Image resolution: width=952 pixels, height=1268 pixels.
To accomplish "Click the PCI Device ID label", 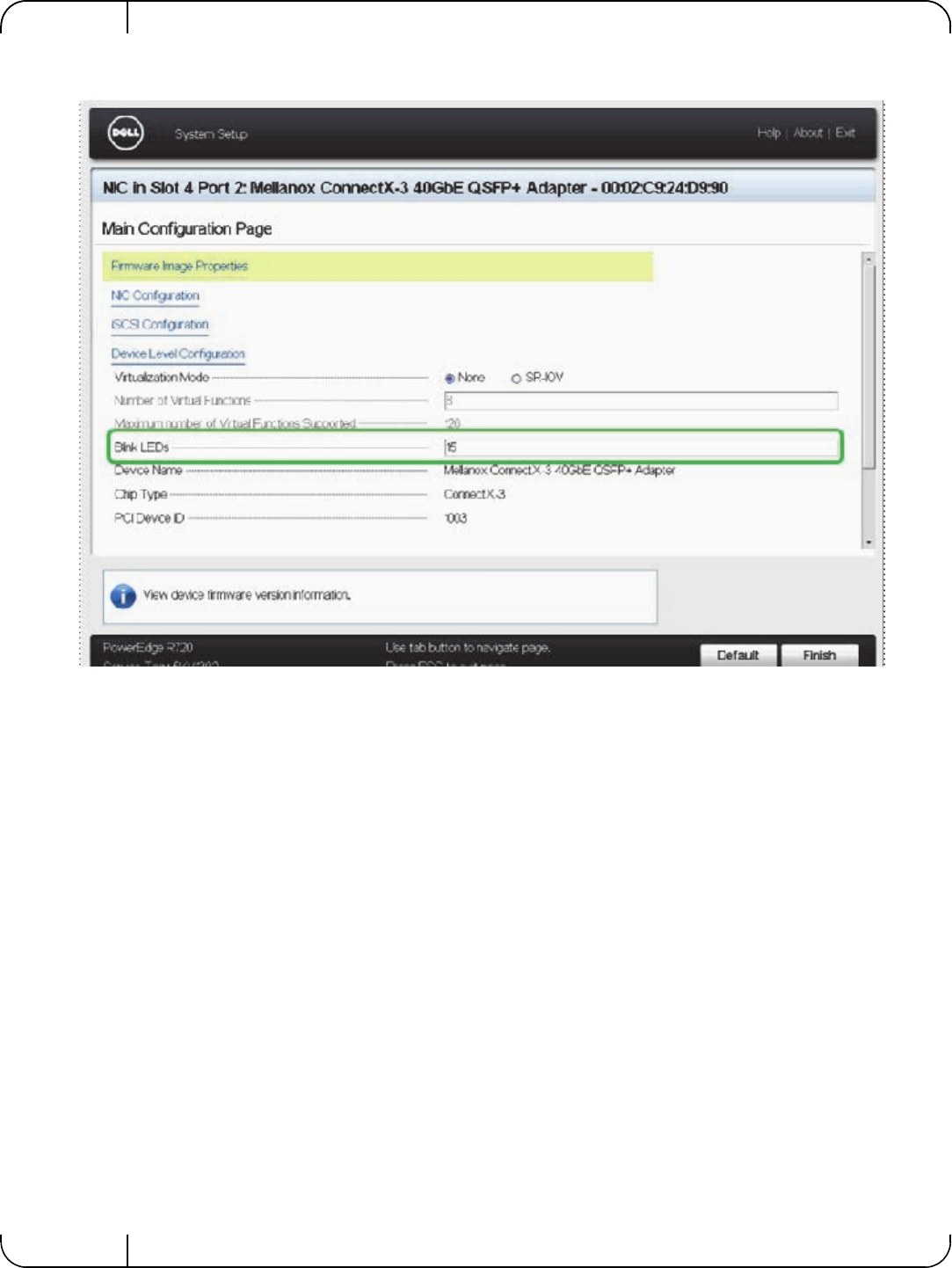I will coord(149,518).
